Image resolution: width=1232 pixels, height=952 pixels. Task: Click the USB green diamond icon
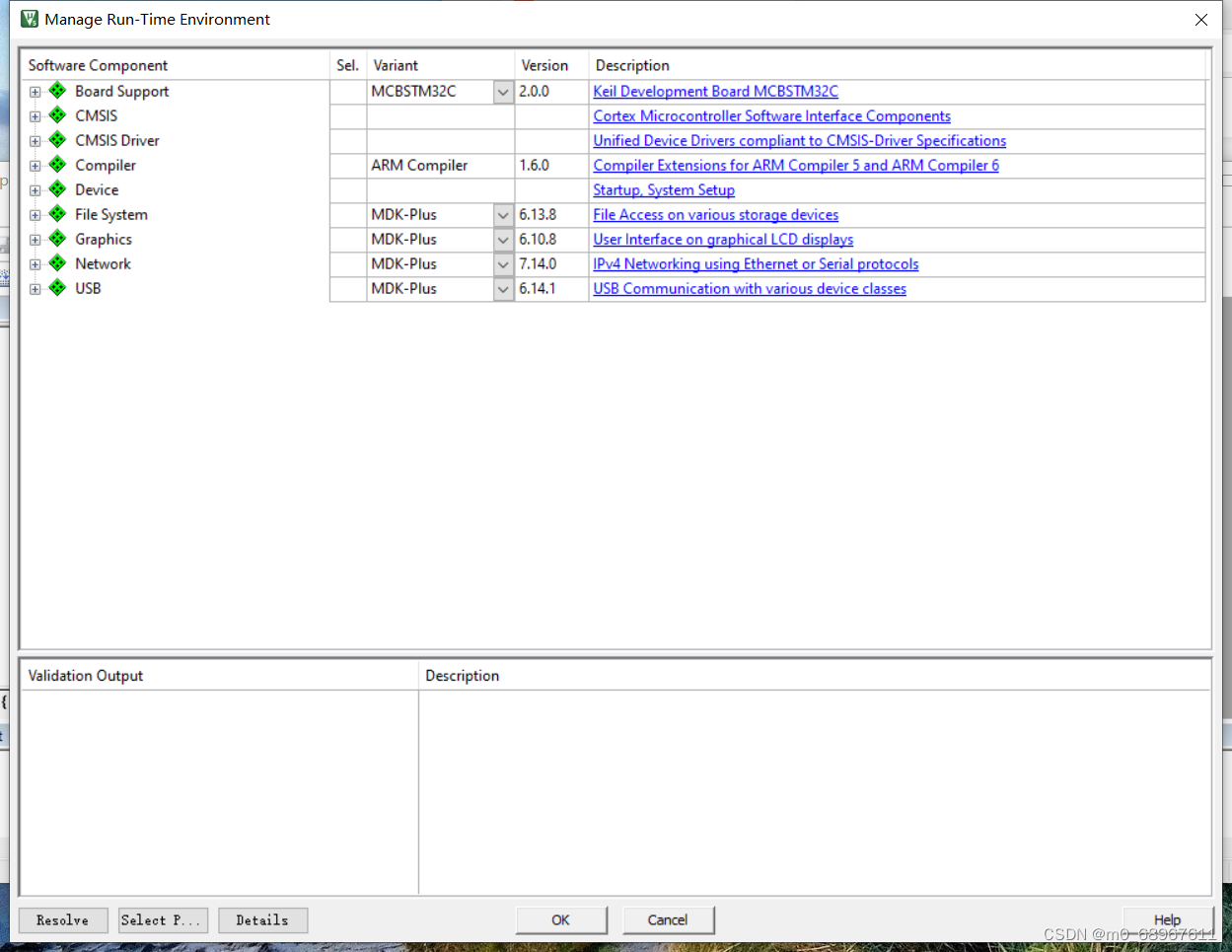57,288
